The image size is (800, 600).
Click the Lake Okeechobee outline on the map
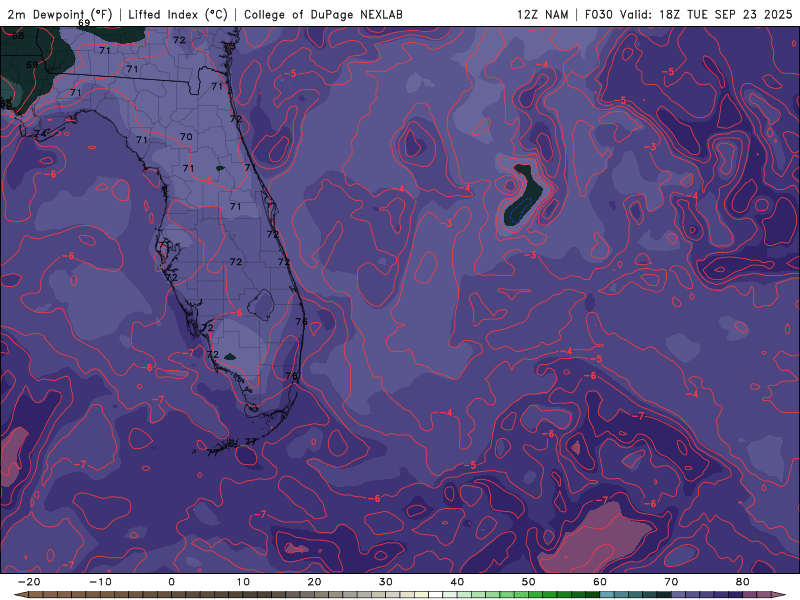coord(261,305)
